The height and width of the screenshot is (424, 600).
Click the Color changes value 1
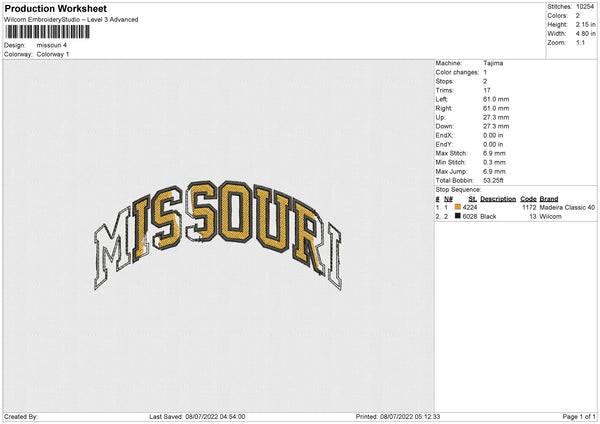485,72
